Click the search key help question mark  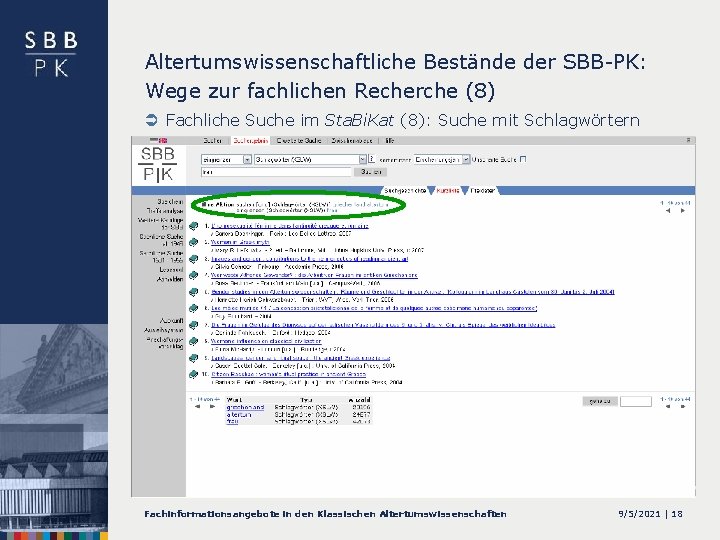371,159
